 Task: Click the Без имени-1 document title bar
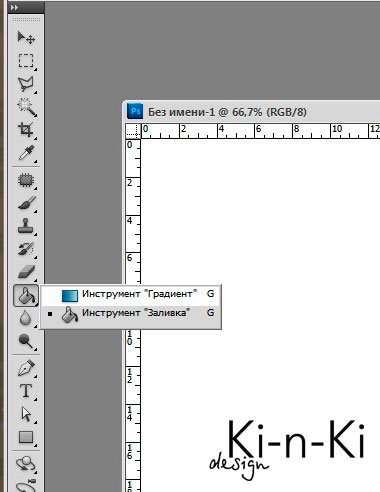coord(253,112)
